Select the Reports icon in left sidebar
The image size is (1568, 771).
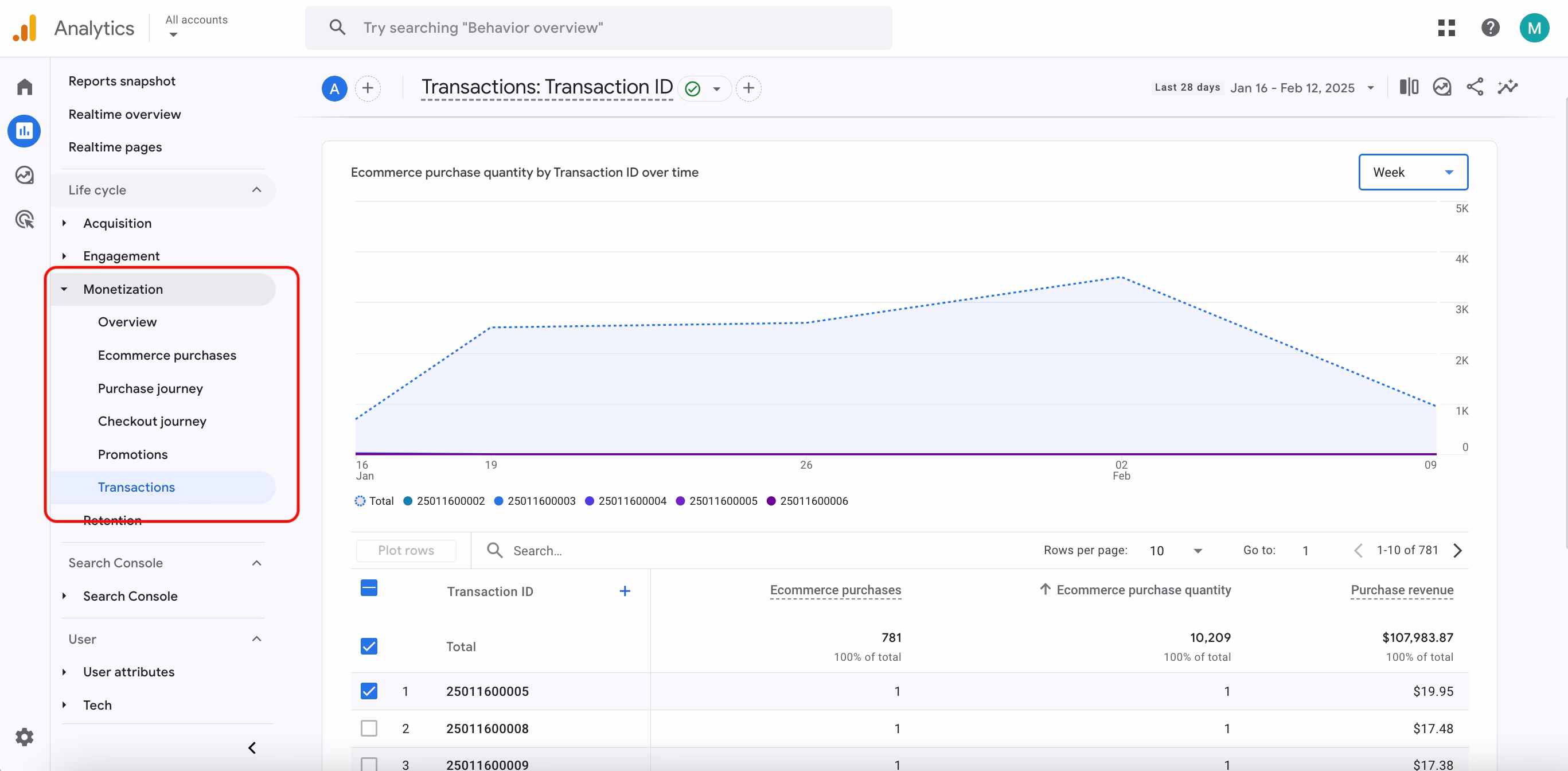click(x=24, y=130)
